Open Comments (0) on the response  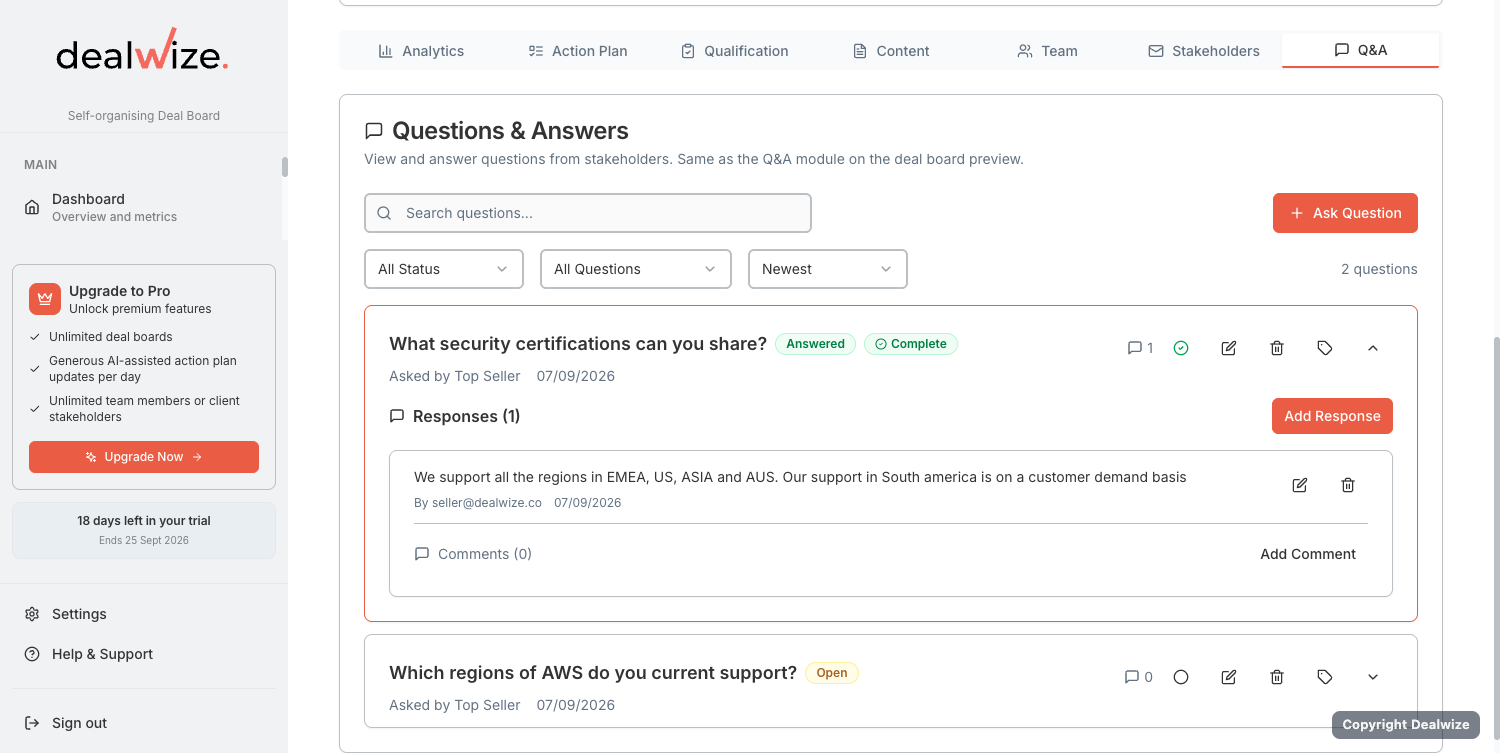(473, 554)
